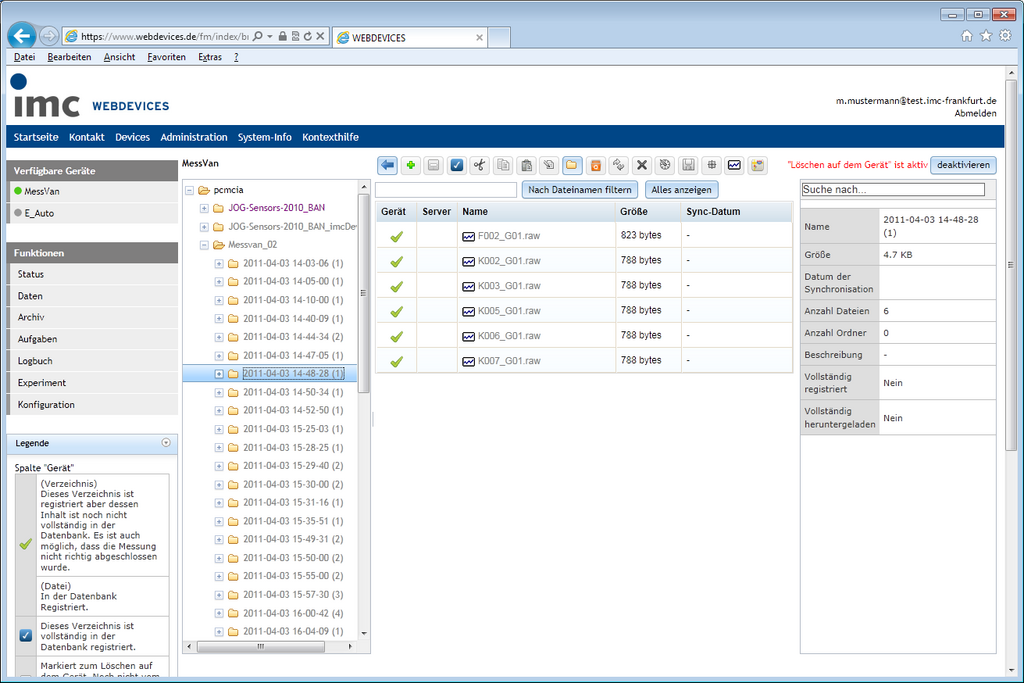Viewport: 1024px width, 683px height.
Task: Click the blue back arrow toolbar icon
Action: coord(387,165)
